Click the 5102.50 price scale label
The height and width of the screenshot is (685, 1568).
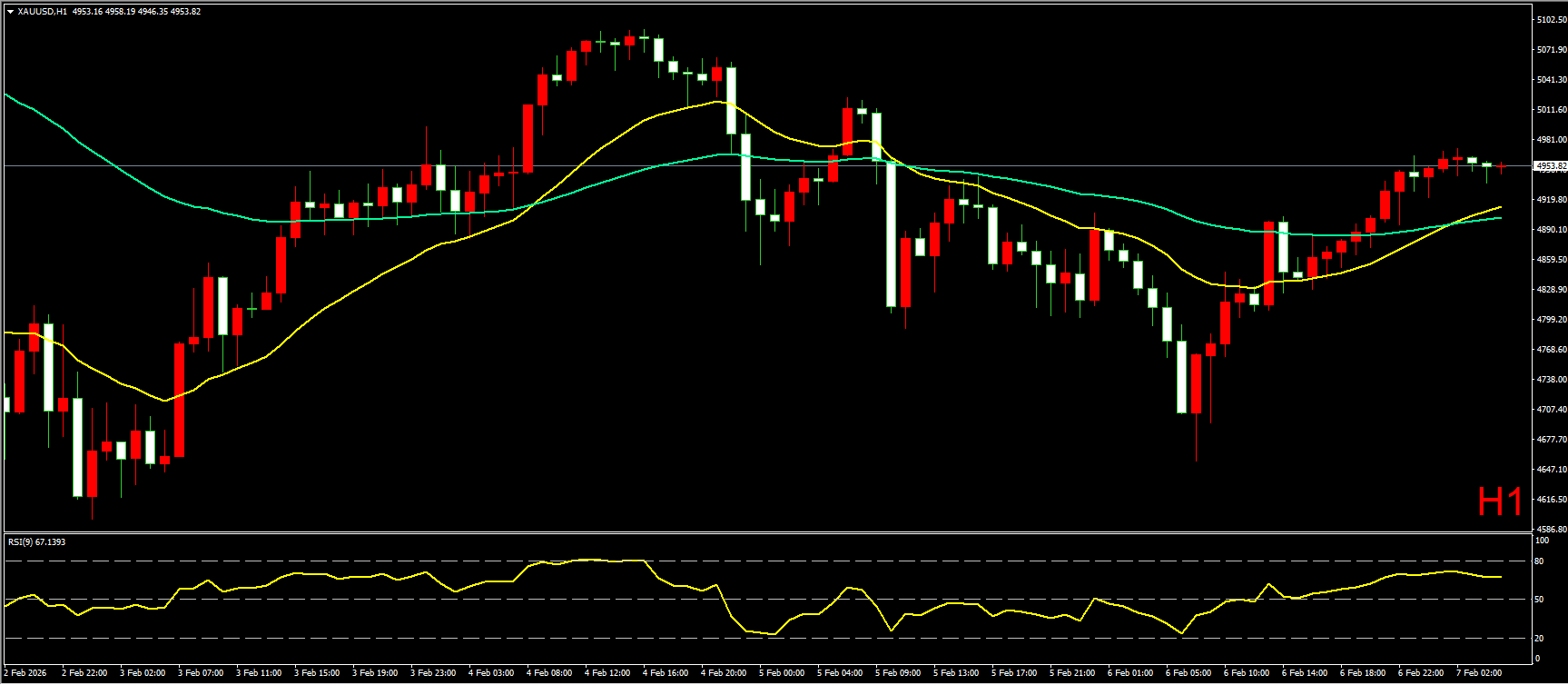click(1551, 20)
